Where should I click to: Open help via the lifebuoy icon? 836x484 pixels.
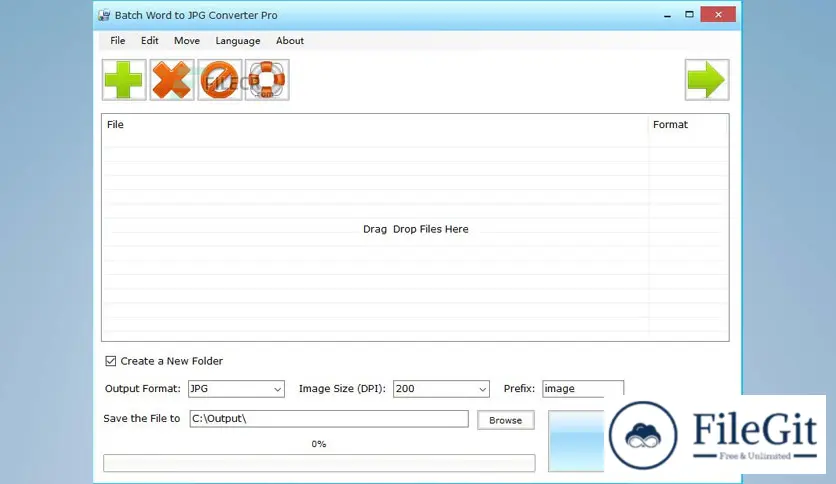(x=267, y=80)
